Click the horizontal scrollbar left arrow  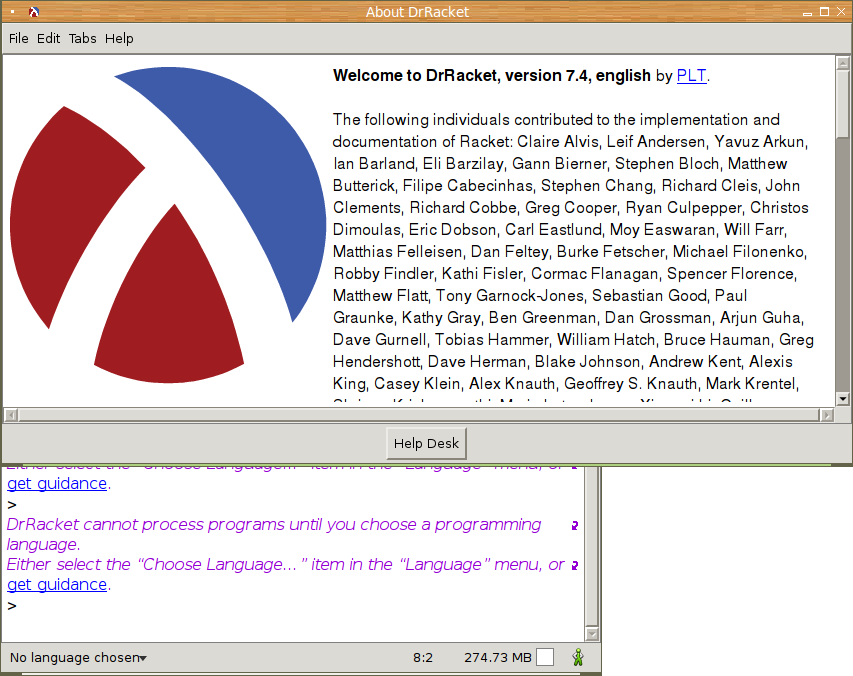click(x=11, y=415)
